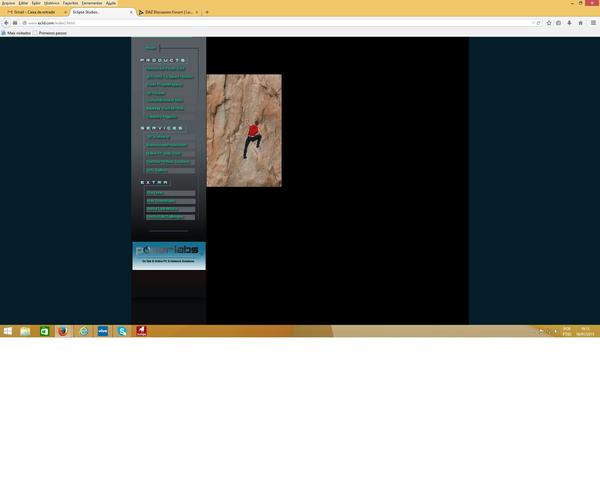The width and height of the screenshot is (600, 477).
Task: Open the Primeiros passos bookmark
Action: pos(50,33)
